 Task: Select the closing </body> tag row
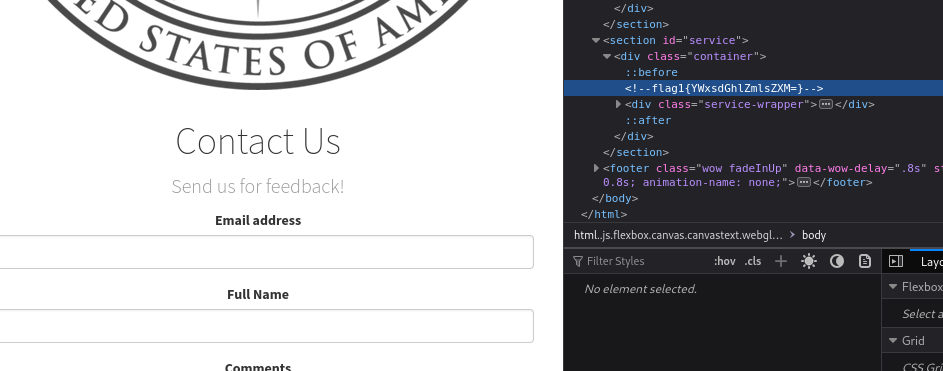click(x=615, y=198)
